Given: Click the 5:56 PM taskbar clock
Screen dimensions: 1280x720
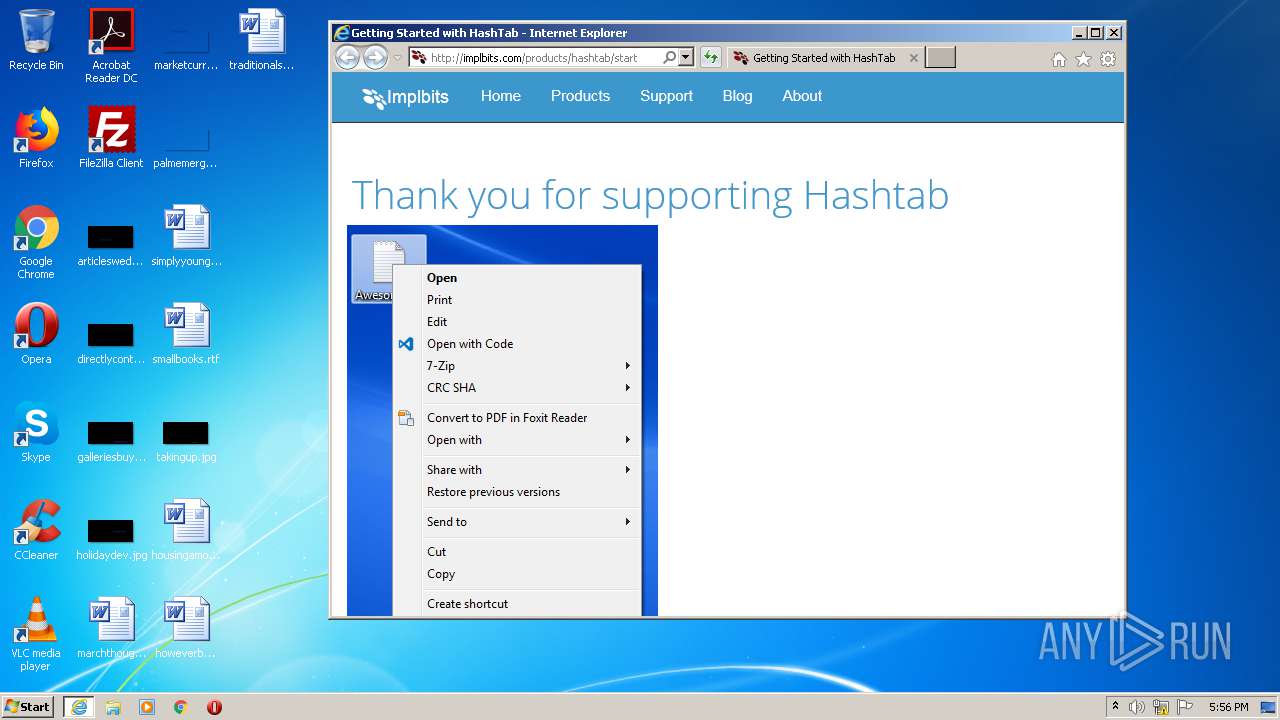Looking at the screenshot, I should click(1228, 707).
